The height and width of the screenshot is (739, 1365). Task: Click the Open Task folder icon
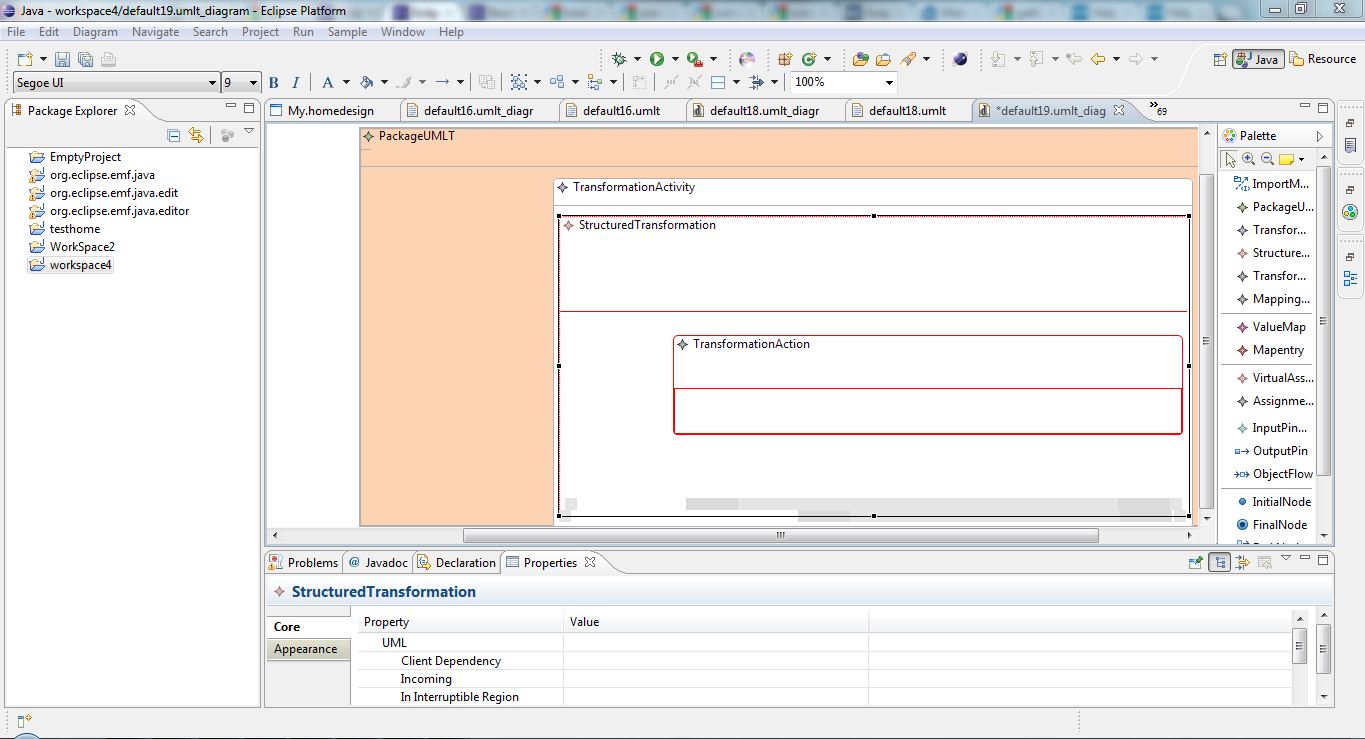pos(883,59)
